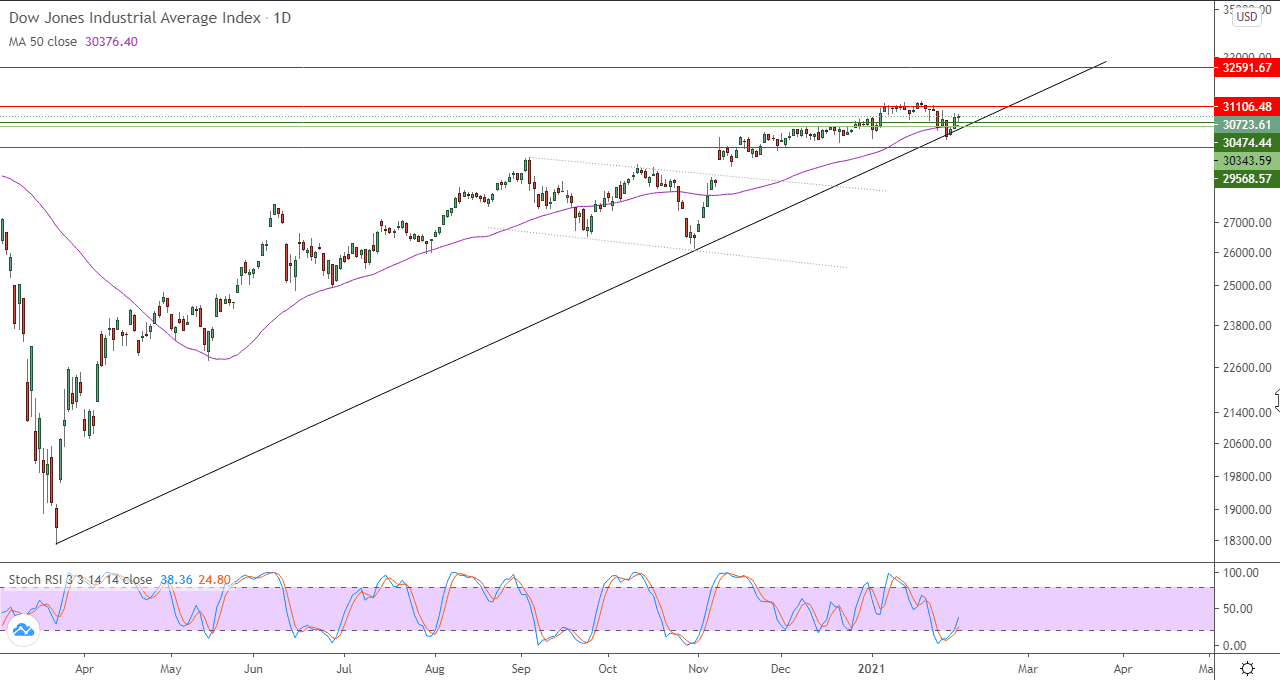The image size is (1280, 680).
Task: Click the 22600.00 price axis label
Action: point(1246,368)
